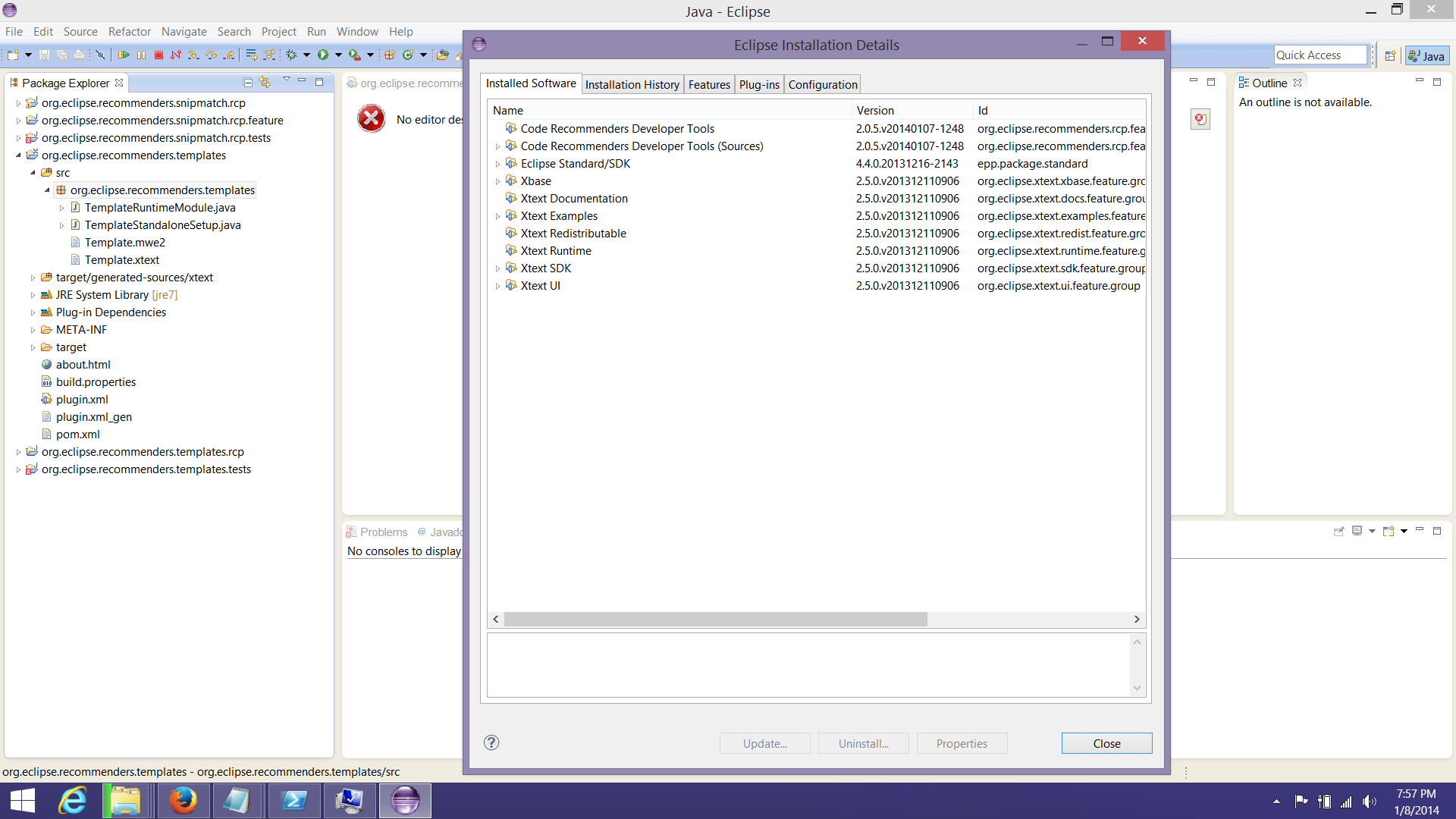This screenshot has height=819, width=1456.
Task: Click the Run External Tools icon
Action: [x=354, y=55]
